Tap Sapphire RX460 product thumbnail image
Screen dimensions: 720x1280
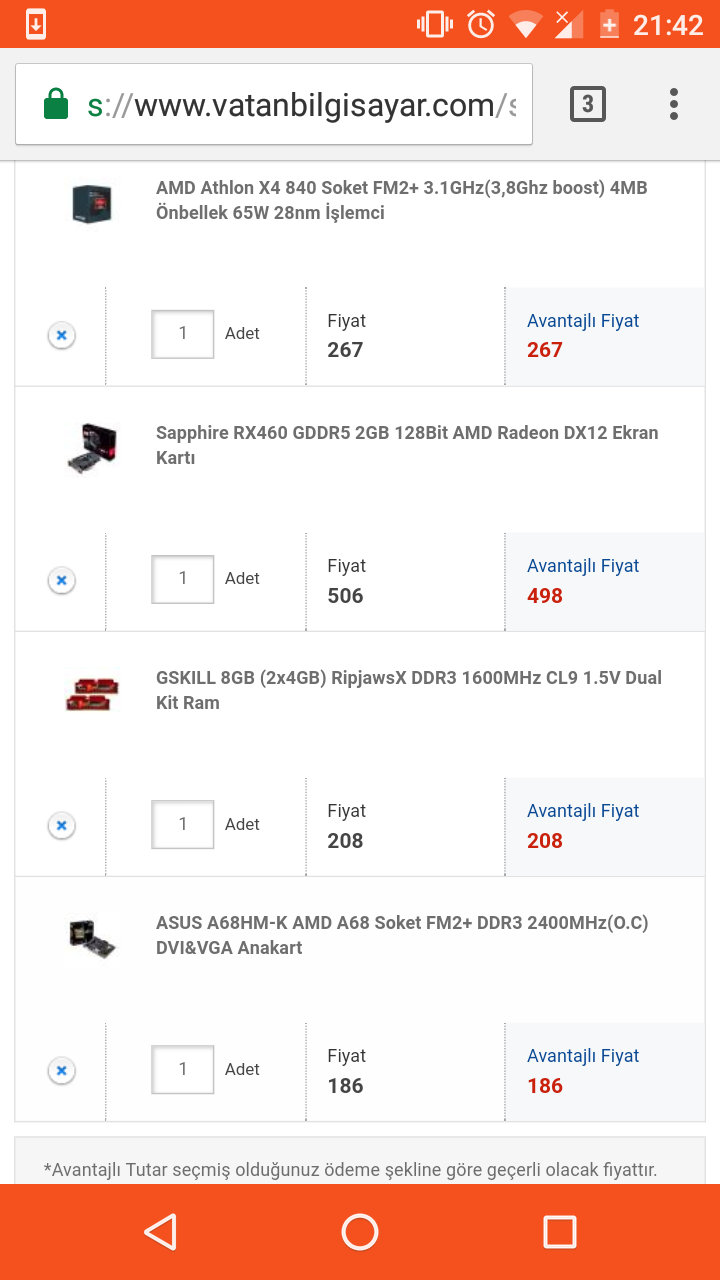click(x=91, y=447)
